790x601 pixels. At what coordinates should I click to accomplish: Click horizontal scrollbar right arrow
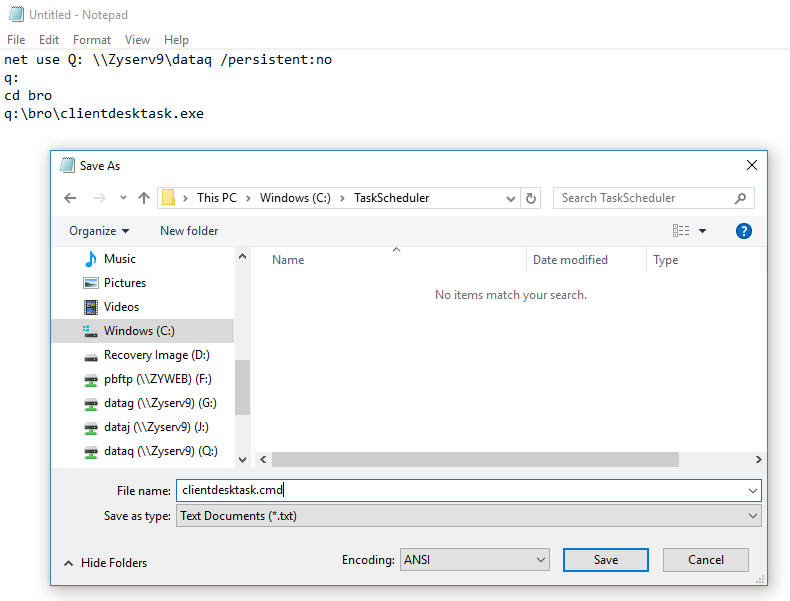pyautogui.click(x=759, y=459)
